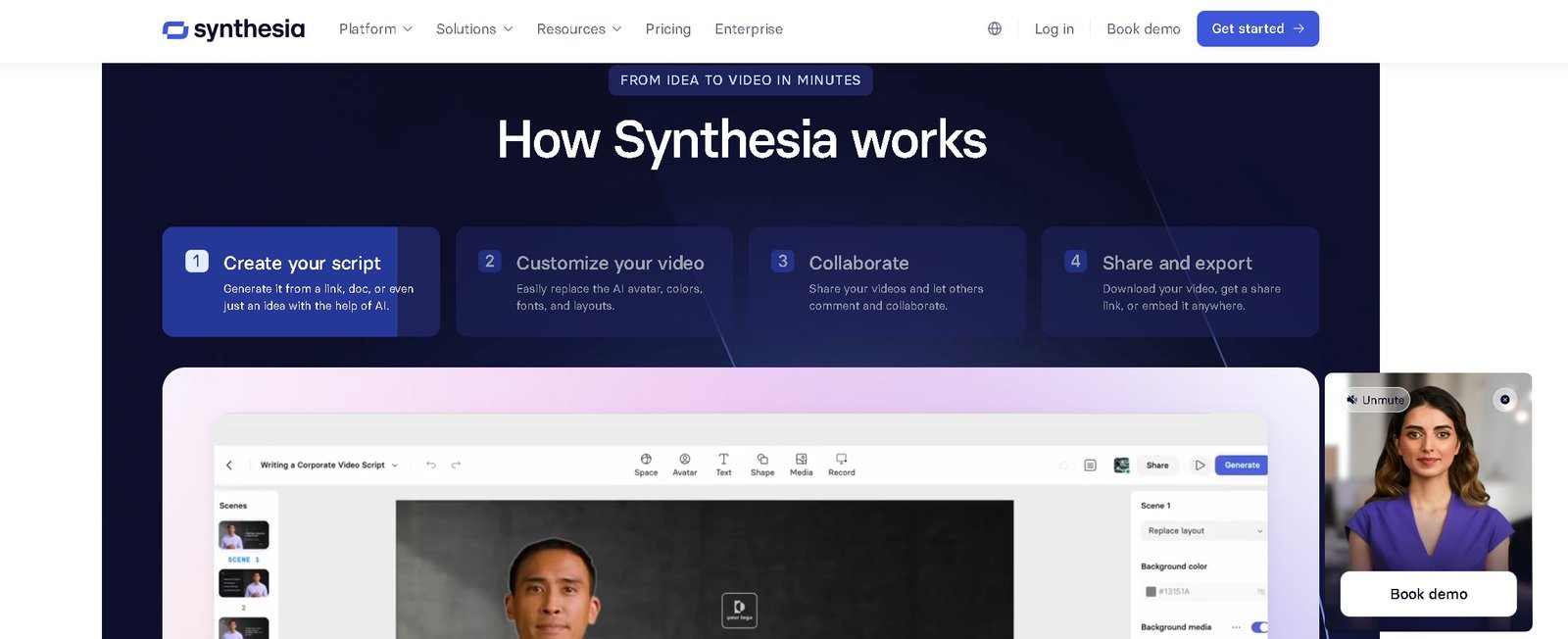
Task: Expand the Solutions menu
Action: click(x=474, y=29)
